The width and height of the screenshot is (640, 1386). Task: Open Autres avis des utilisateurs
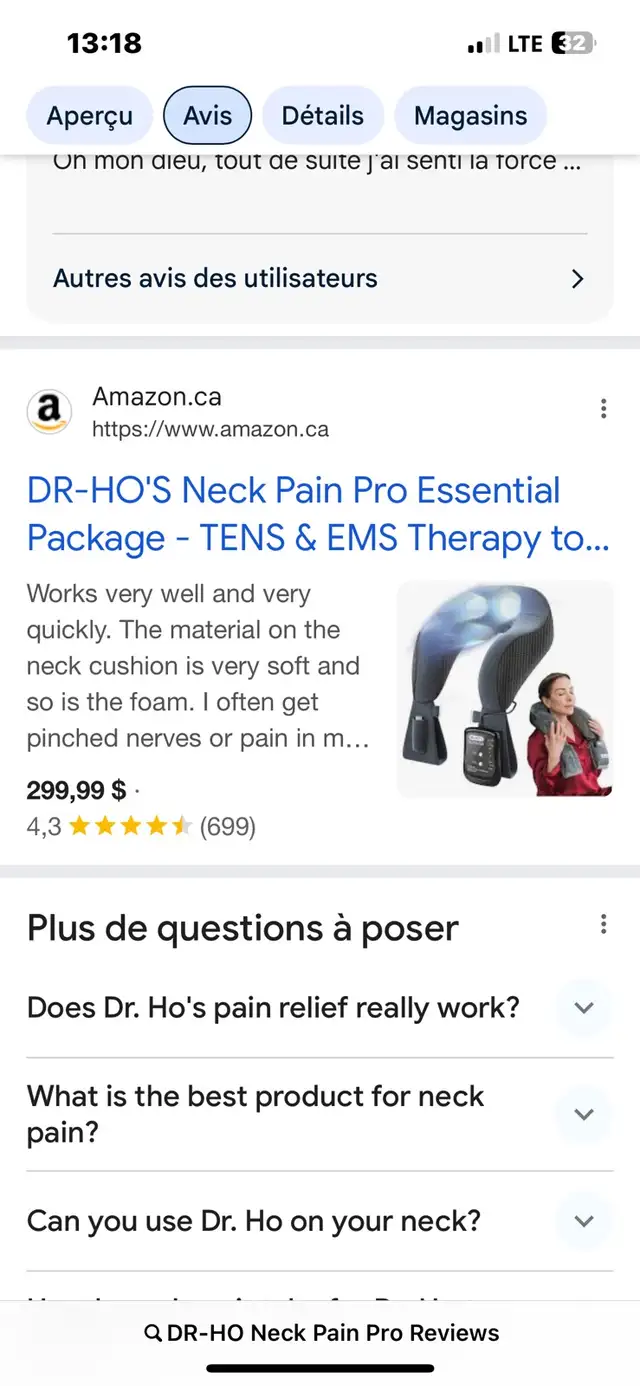320,279
